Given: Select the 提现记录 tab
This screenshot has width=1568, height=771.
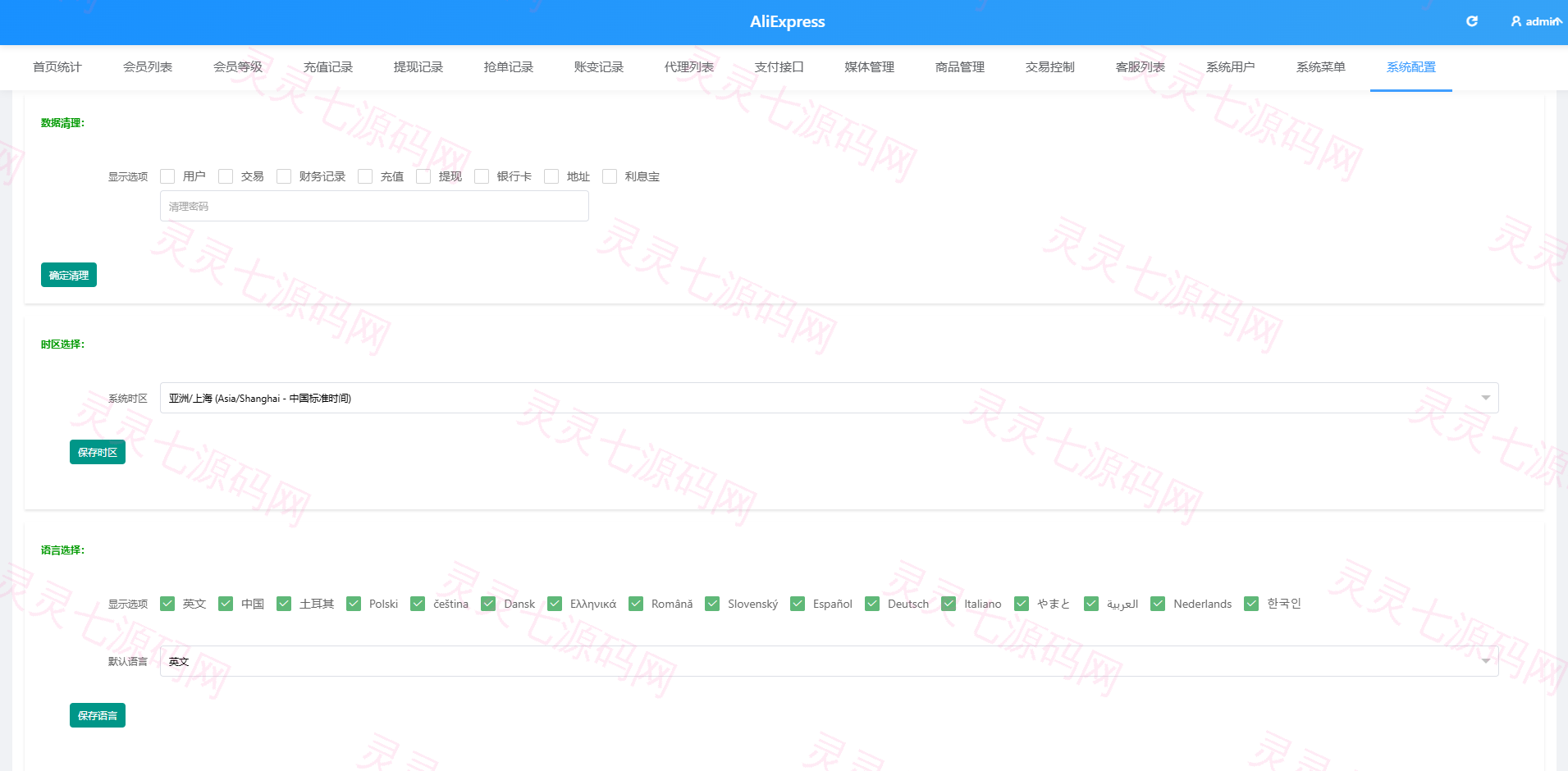Looking at the screenshot, I should point(418,67).
